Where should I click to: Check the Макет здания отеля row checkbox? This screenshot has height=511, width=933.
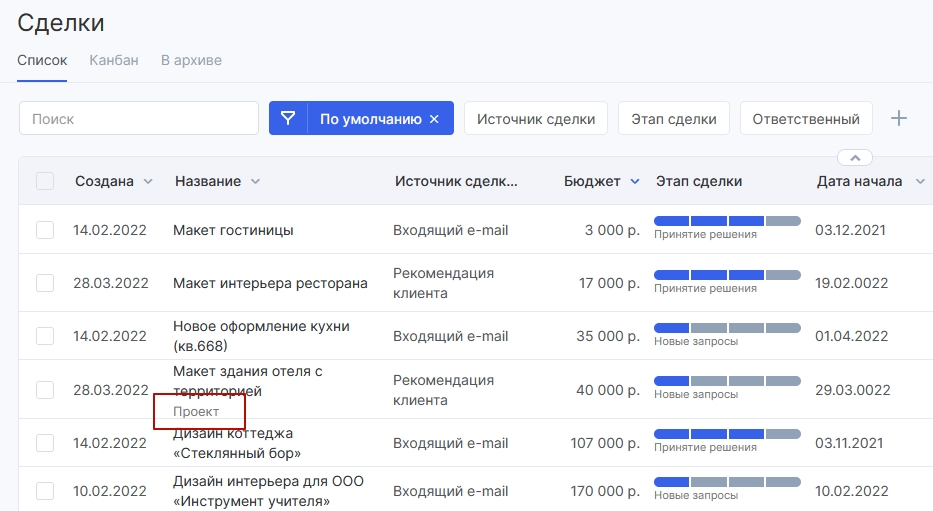(x=45, y=390)
